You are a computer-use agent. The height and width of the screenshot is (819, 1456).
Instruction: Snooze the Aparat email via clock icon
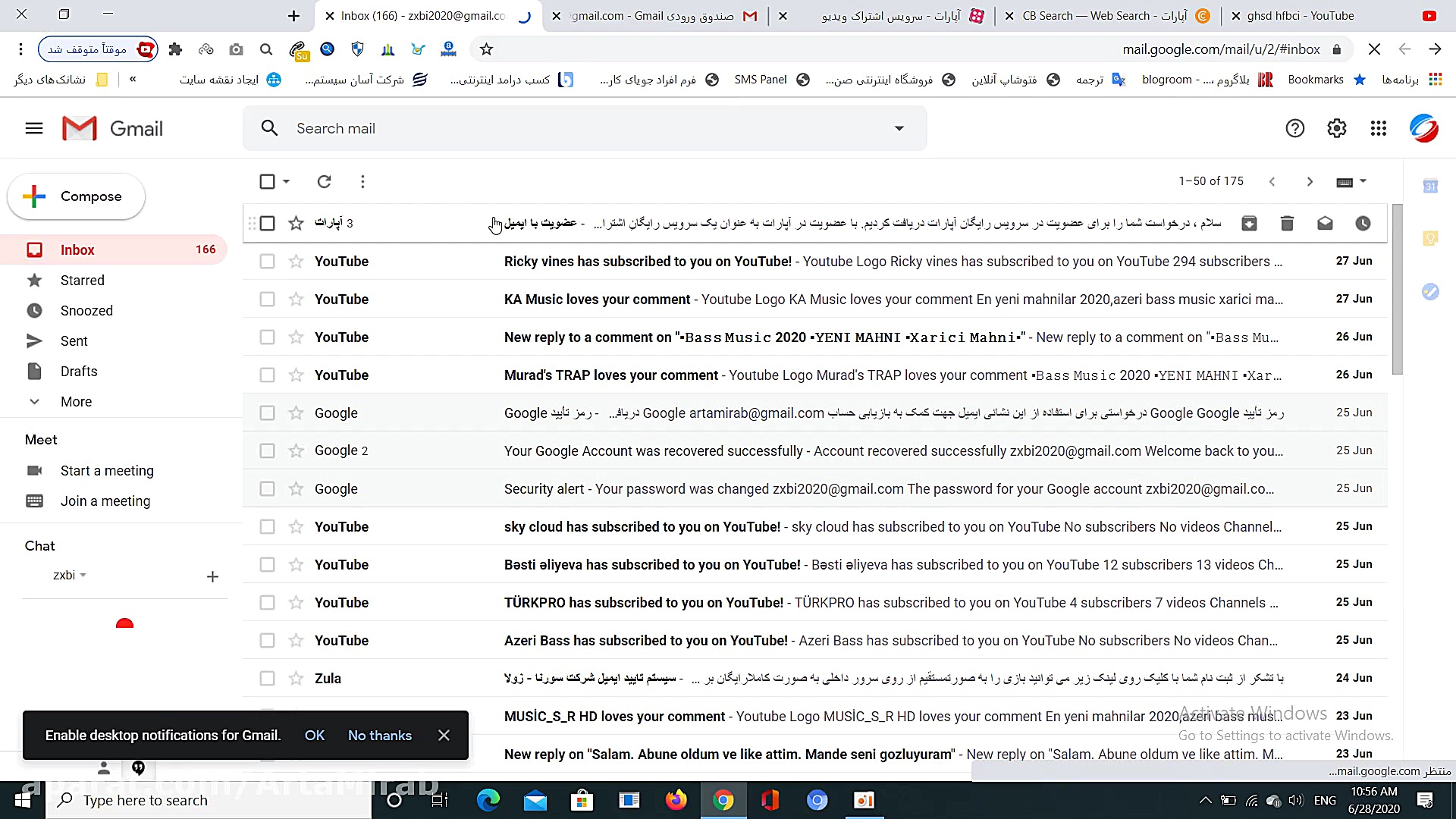coord(1363,223)
